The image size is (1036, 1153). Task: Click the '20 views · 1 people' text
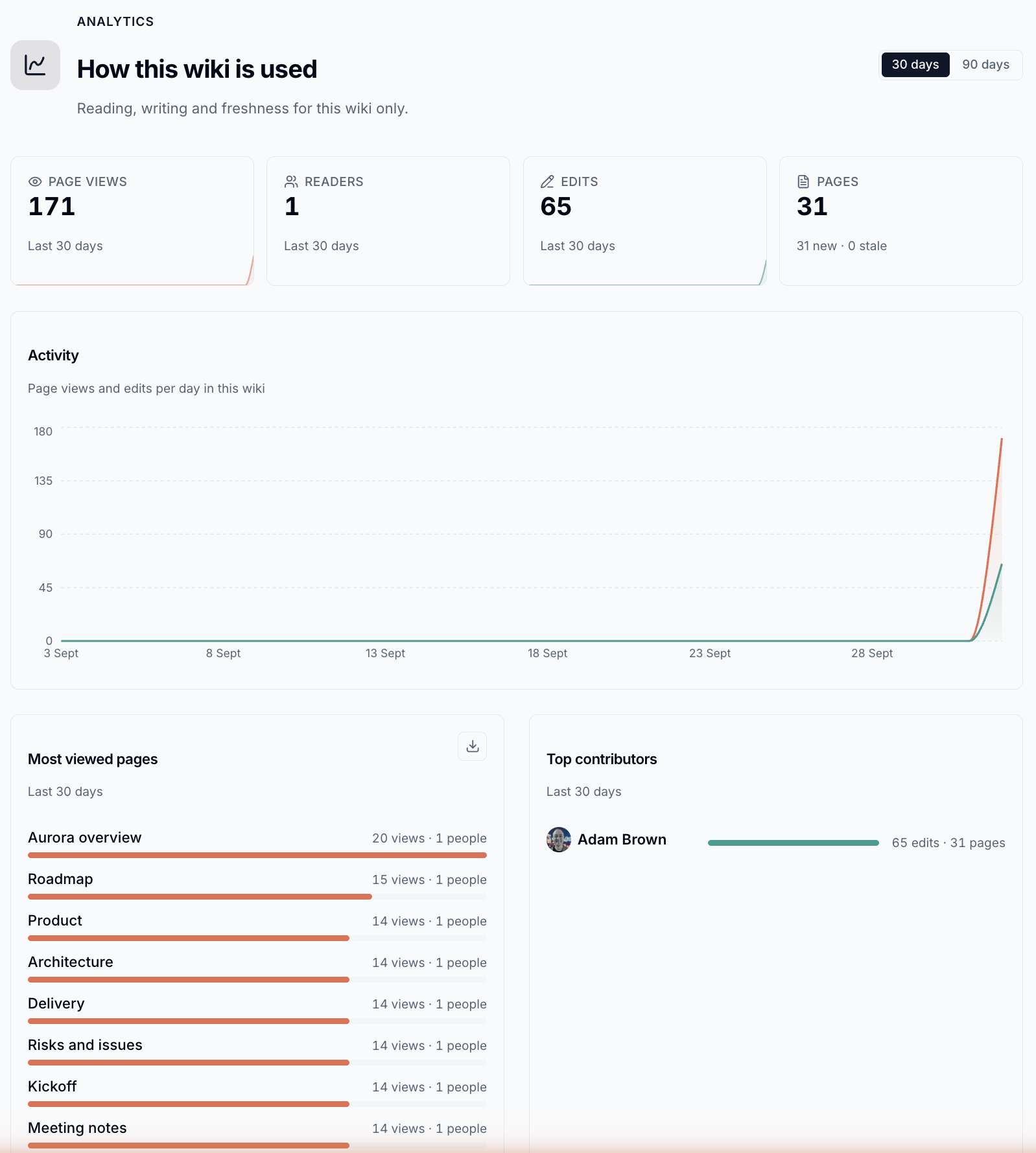tap(429, 838)
